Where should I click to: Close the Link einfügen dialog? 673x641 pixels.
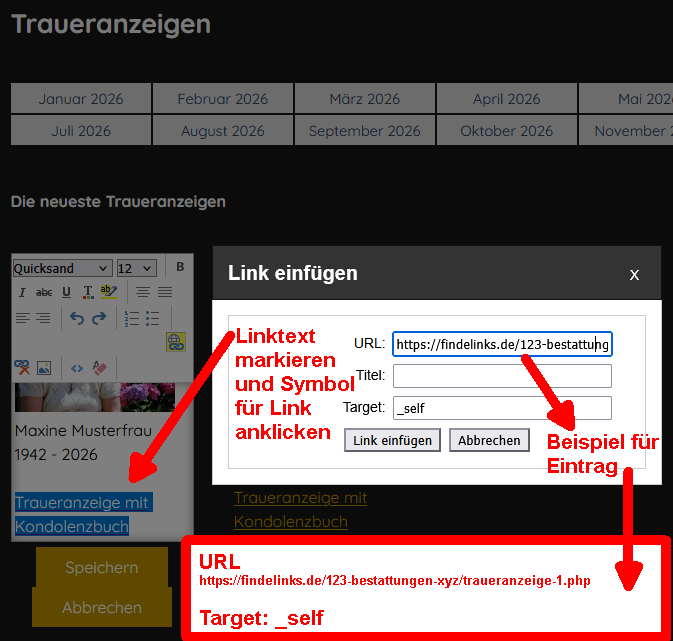click(x=634, y=274)
